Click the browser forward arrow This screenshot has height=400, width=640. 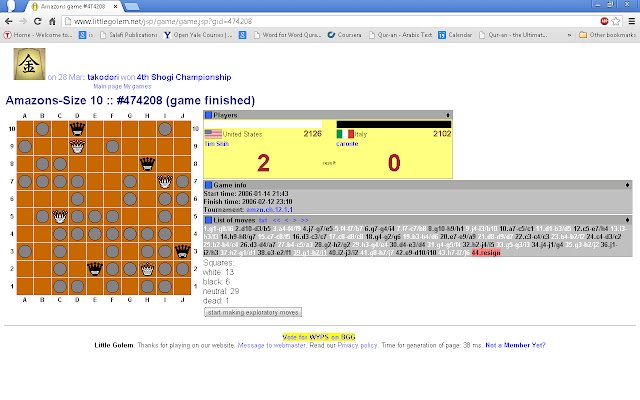pyautogui.click(x=23, y=21)
